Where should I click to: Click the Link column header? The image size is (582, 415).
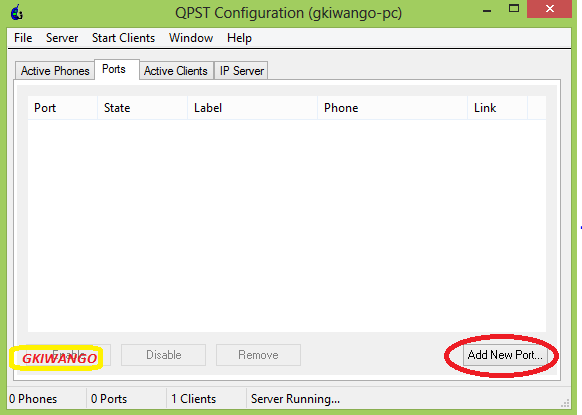(x=498, y=108)
